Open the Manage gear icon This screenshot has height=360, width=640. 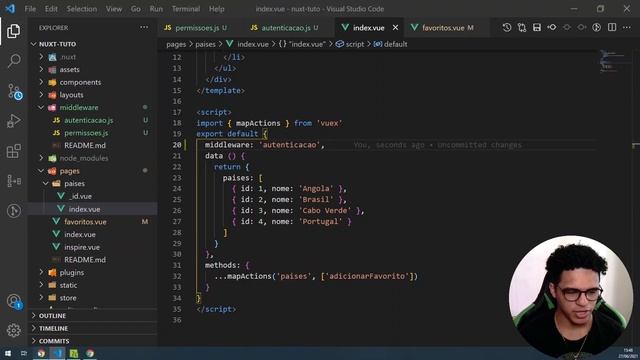13,330
